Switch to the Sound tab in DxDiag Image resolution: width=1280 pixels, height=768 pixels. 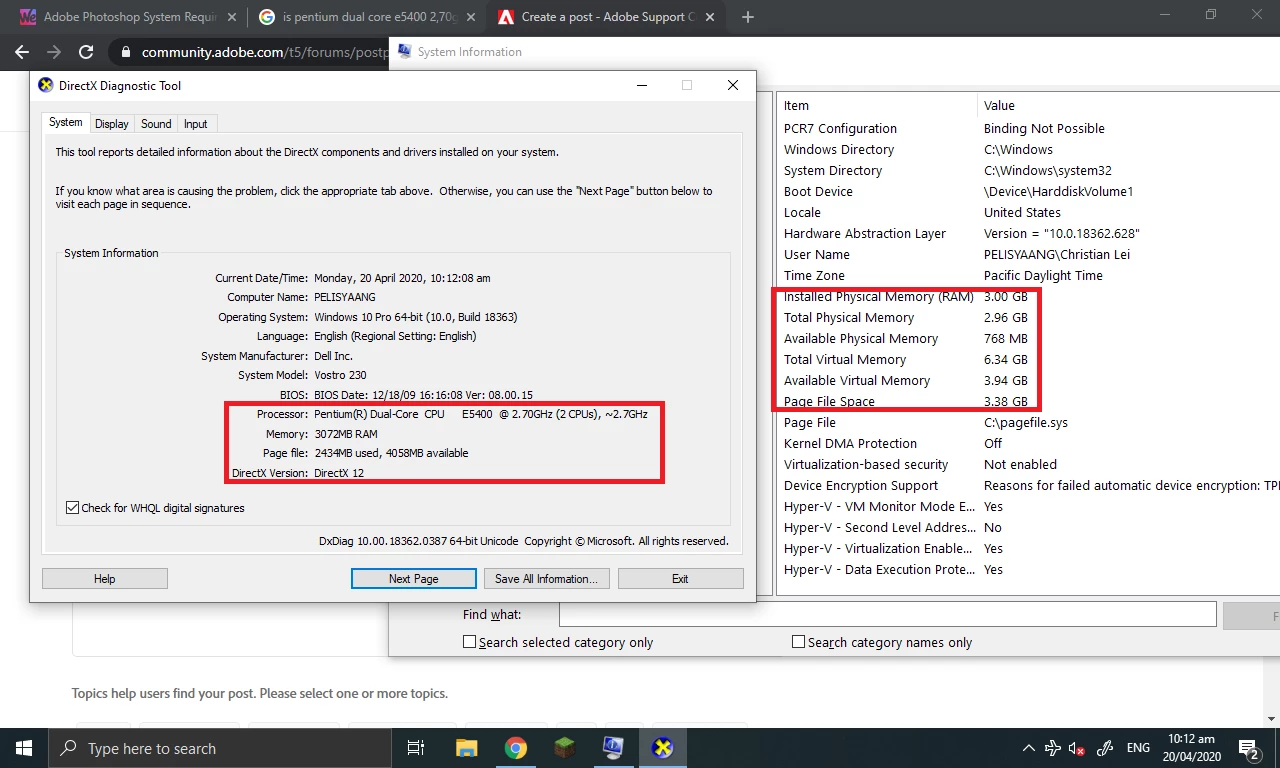click(x=156, y=124)
